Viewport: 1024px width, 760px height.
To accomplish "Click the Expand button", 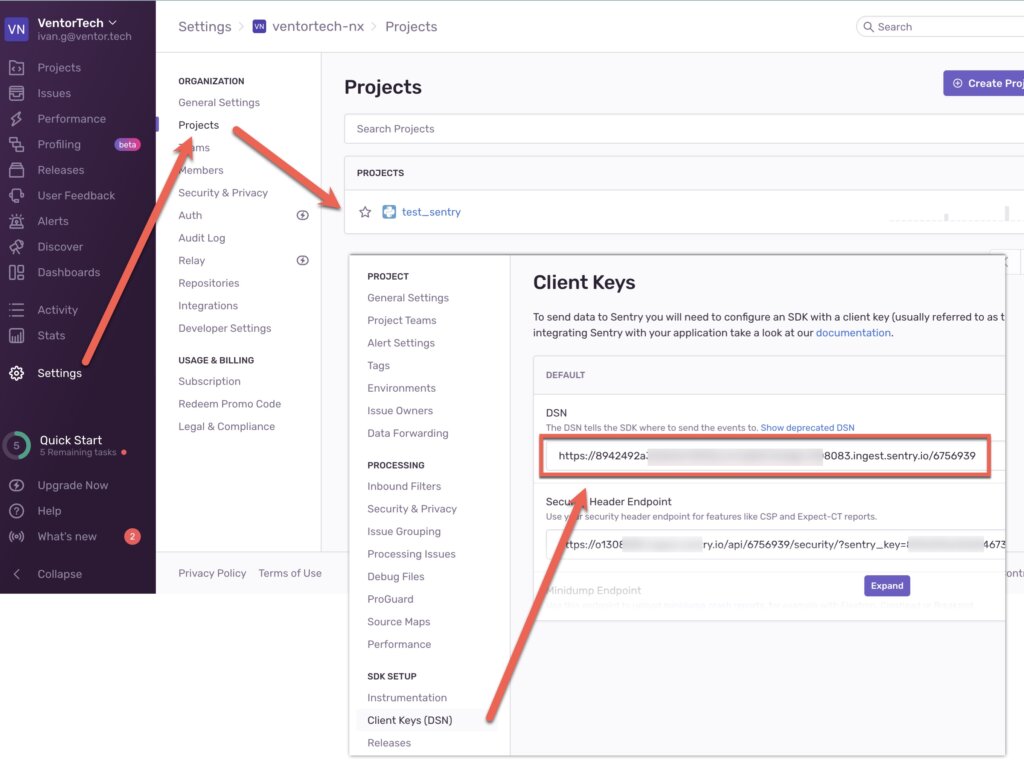I will pyautogui.click(x=887, y=586).
